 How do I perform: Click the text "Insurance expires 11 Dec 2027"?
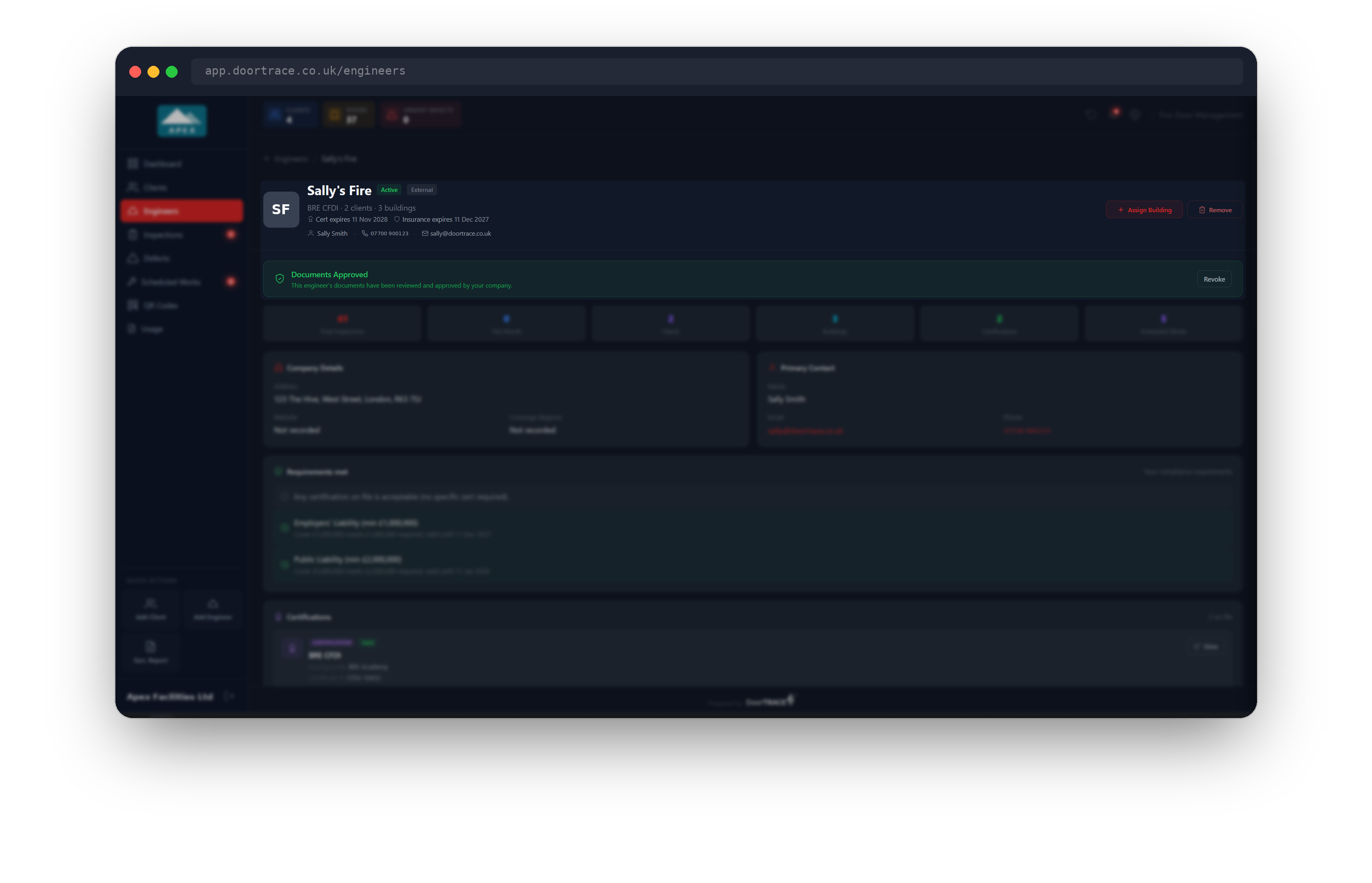(x=445, y=220)
